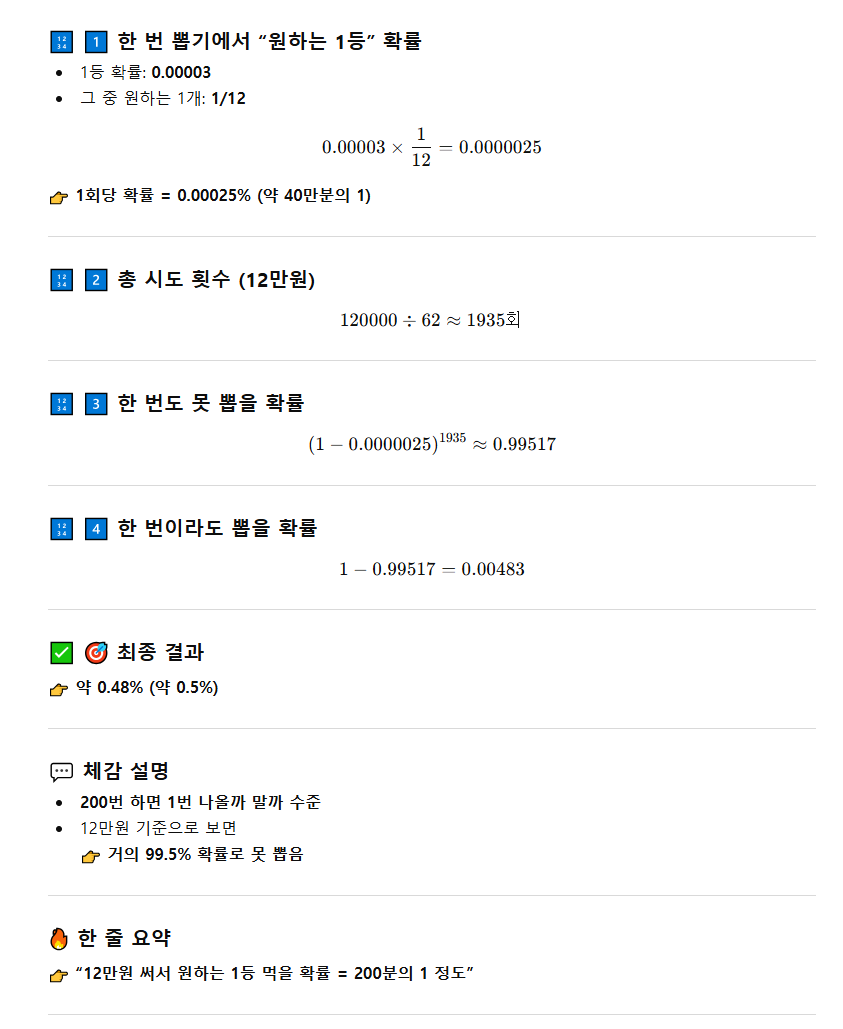The width and height of the screenshot is (843, 1029).
Task: Click the blue number 4 keycap icon
Action: click(96, 528)
